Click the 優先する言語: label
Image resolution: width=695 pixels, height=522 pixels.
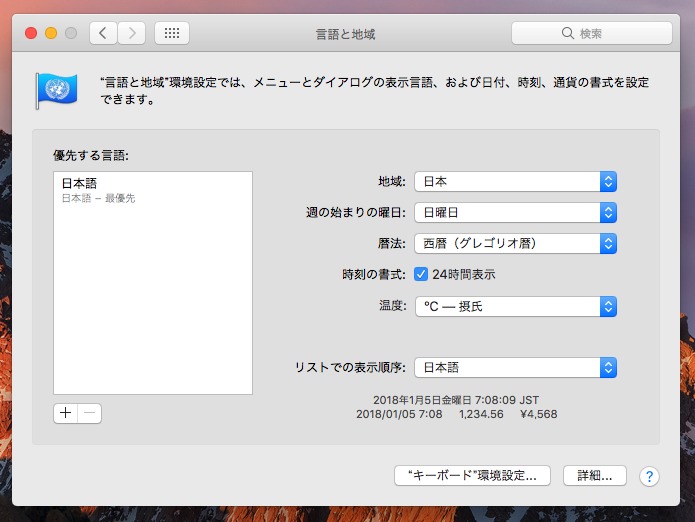point(91,156)
